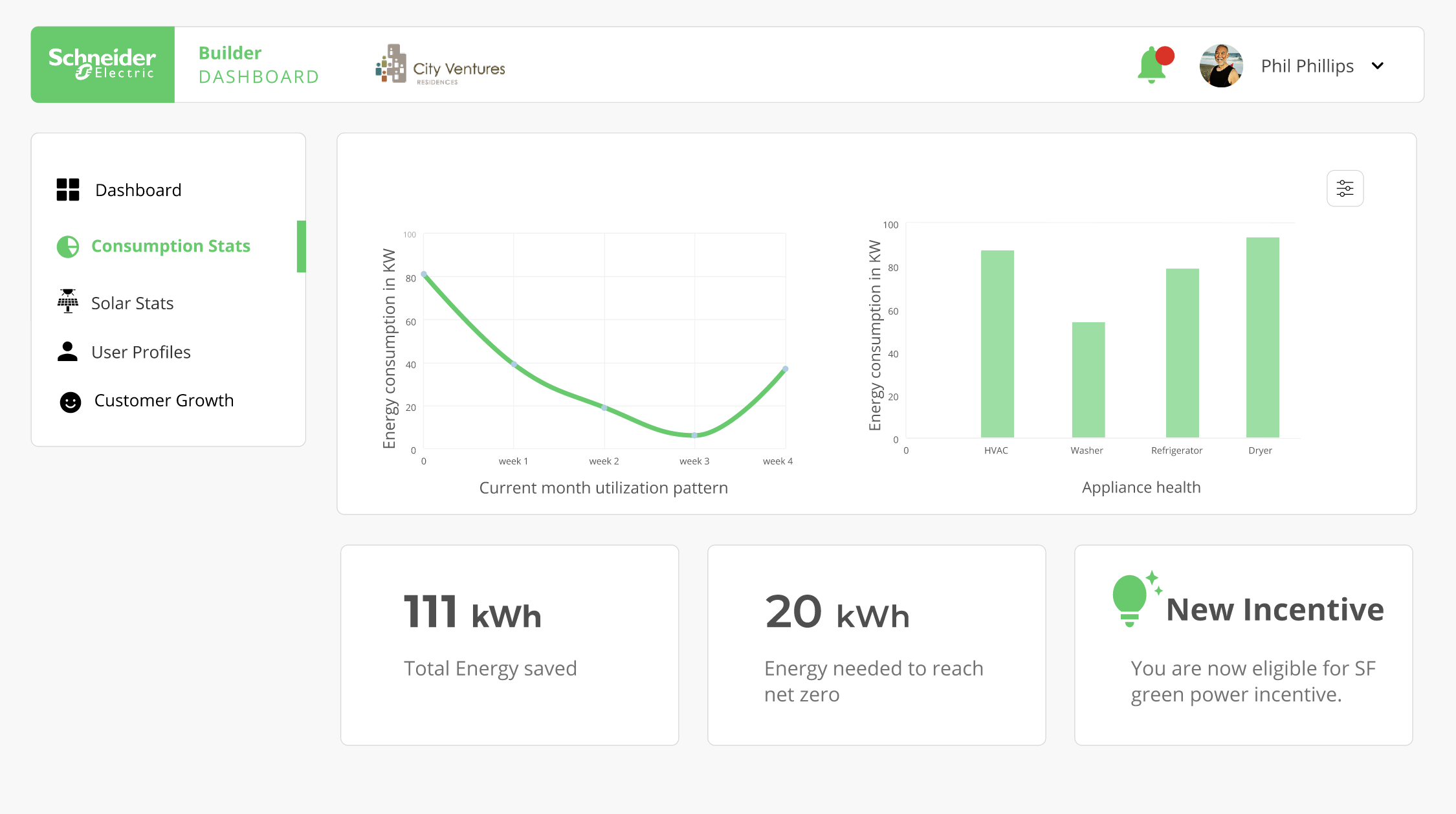1456x814 pixels.
Task: Click the Solar Stats panel icon
Action: pyautogui.click(x=68, y=302)
